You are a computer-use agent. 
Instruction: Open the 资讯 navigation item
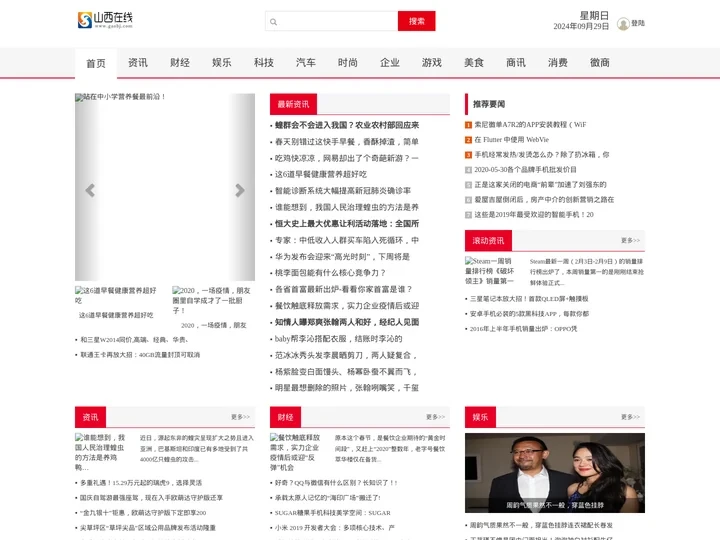pyautogui.click(x=138, y=63)
